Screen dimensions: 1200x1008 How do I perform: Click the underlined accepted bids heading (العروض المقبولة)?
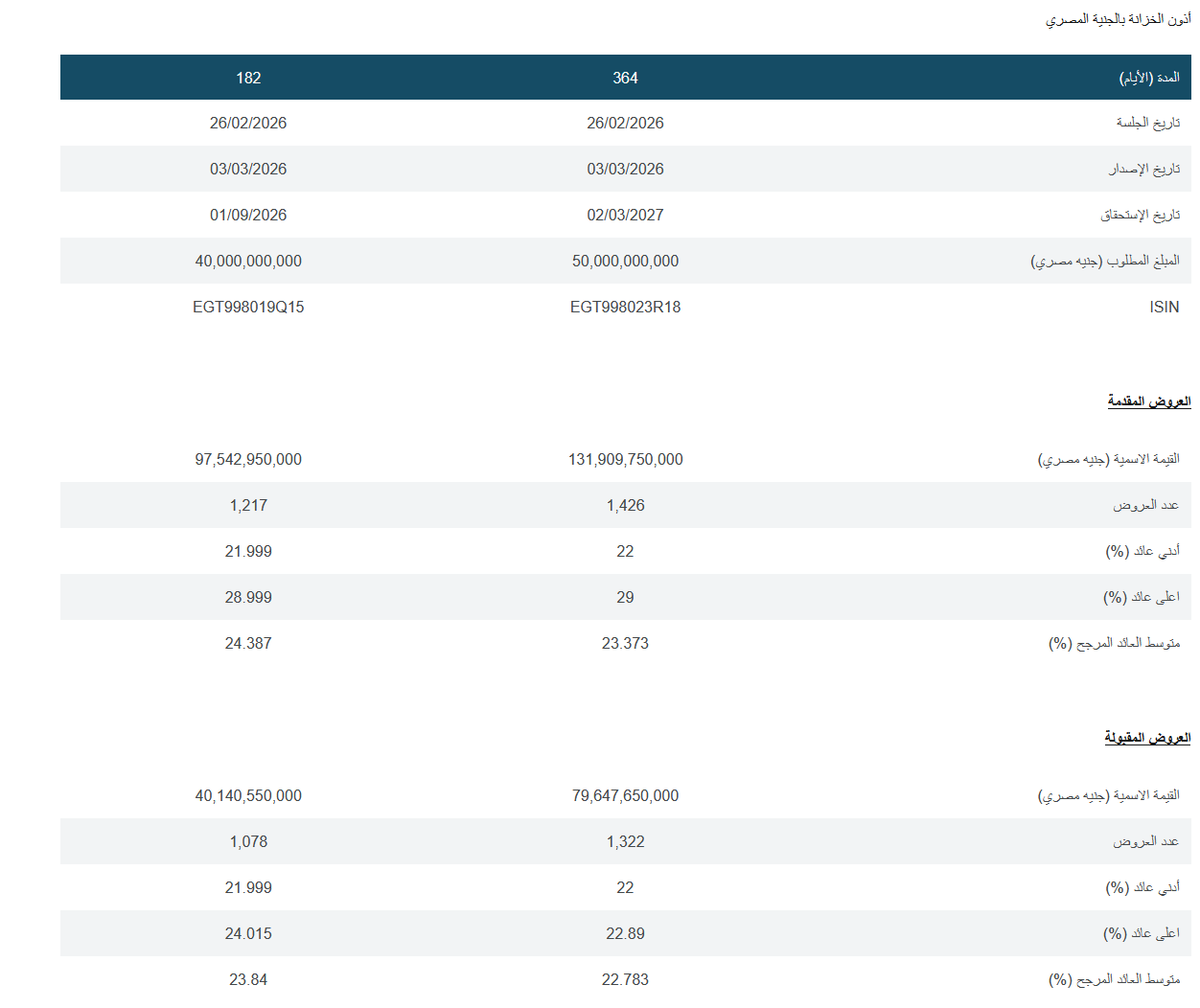(1146, 737)
